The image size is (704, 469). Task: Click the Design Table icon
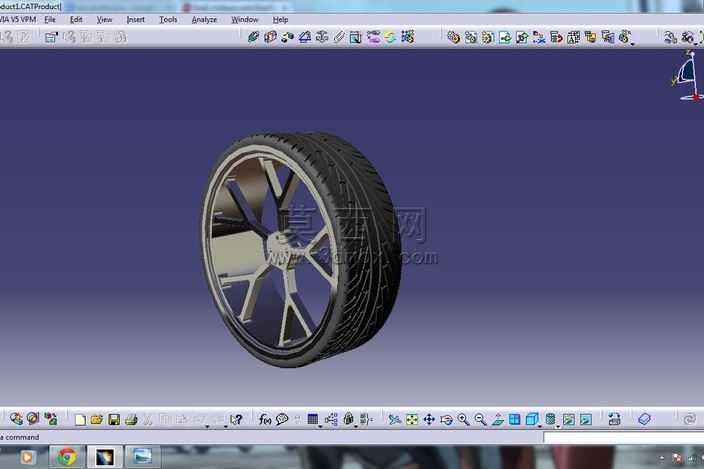click(313, 420)
